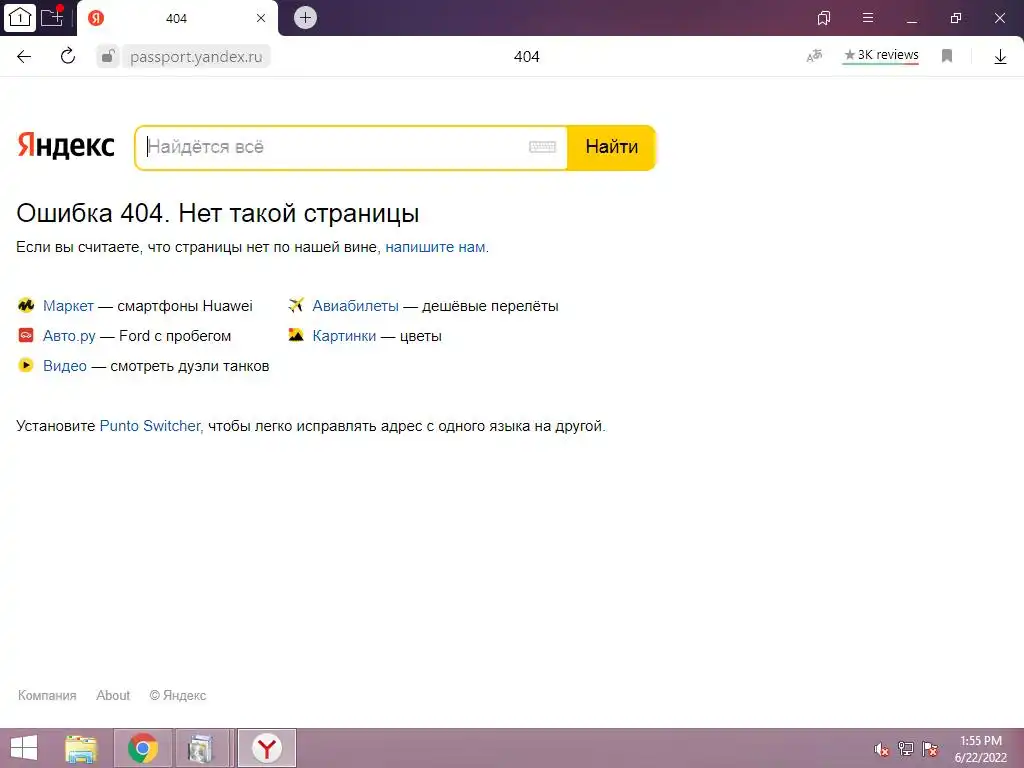Open a new tab with plus button
The height and width of the screenshot is (768, 1024).
(x=305, y=18)
